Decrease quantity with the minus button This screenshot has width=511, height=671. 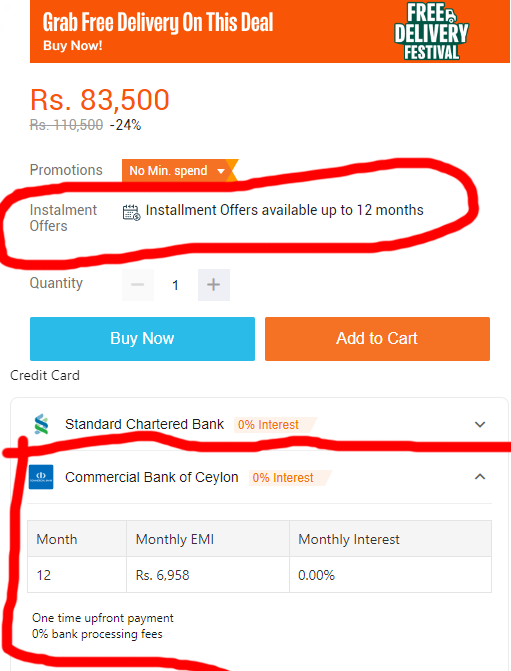pyautogui.click(x=138, y=285)
